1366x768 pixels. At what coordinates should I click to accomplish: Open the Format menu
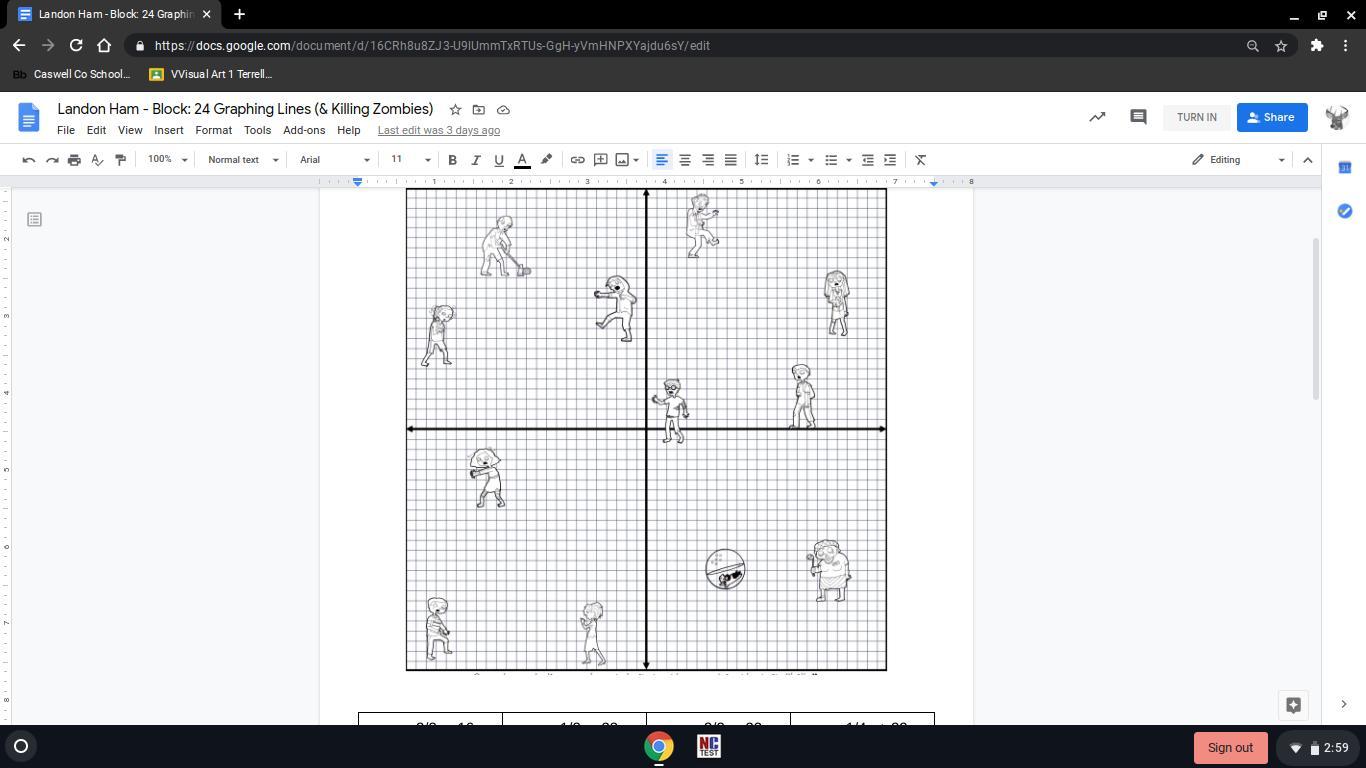click(x=213, y=130)
